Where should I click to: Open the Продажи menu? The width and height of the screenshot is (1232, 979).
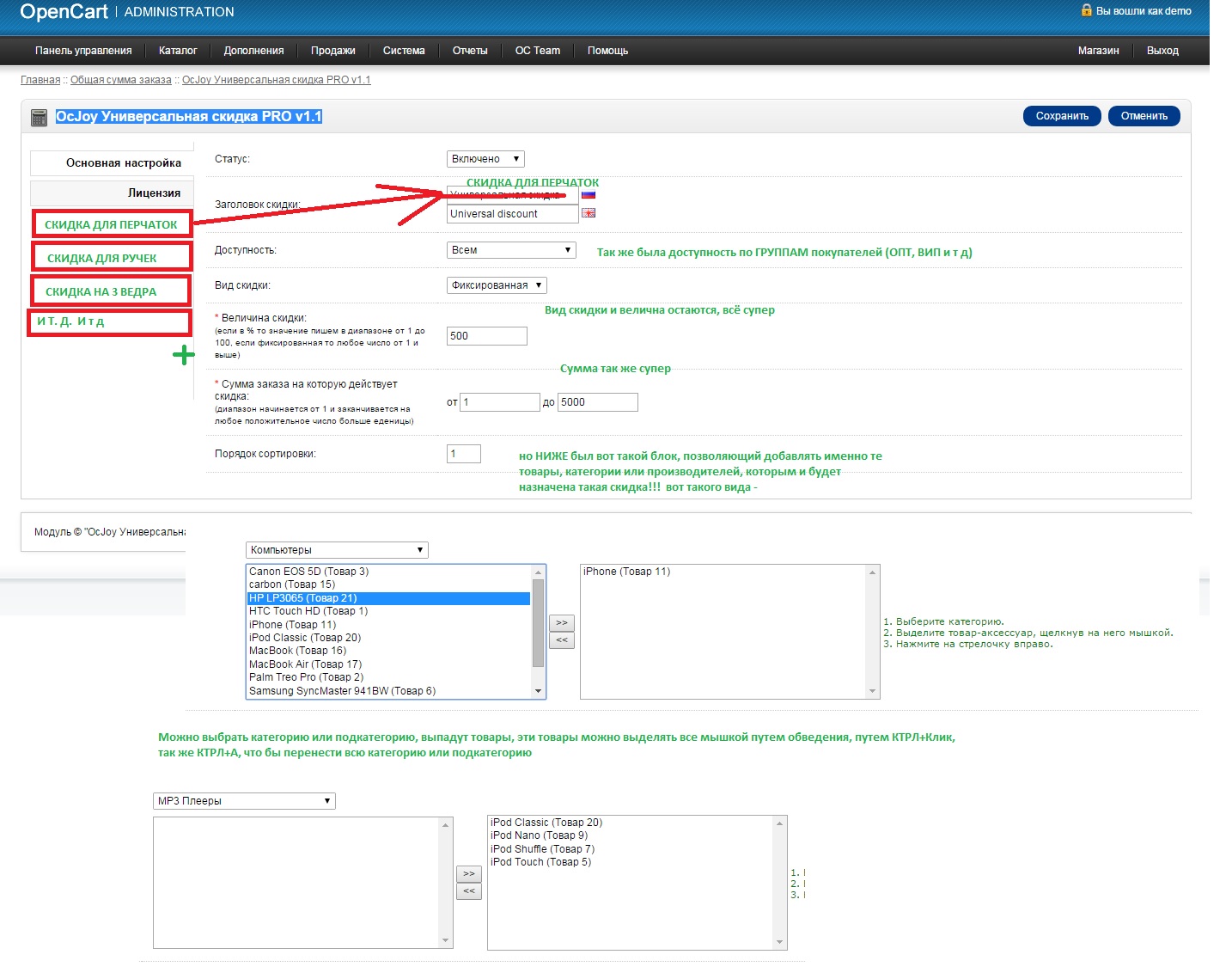[x=333, y=51]
